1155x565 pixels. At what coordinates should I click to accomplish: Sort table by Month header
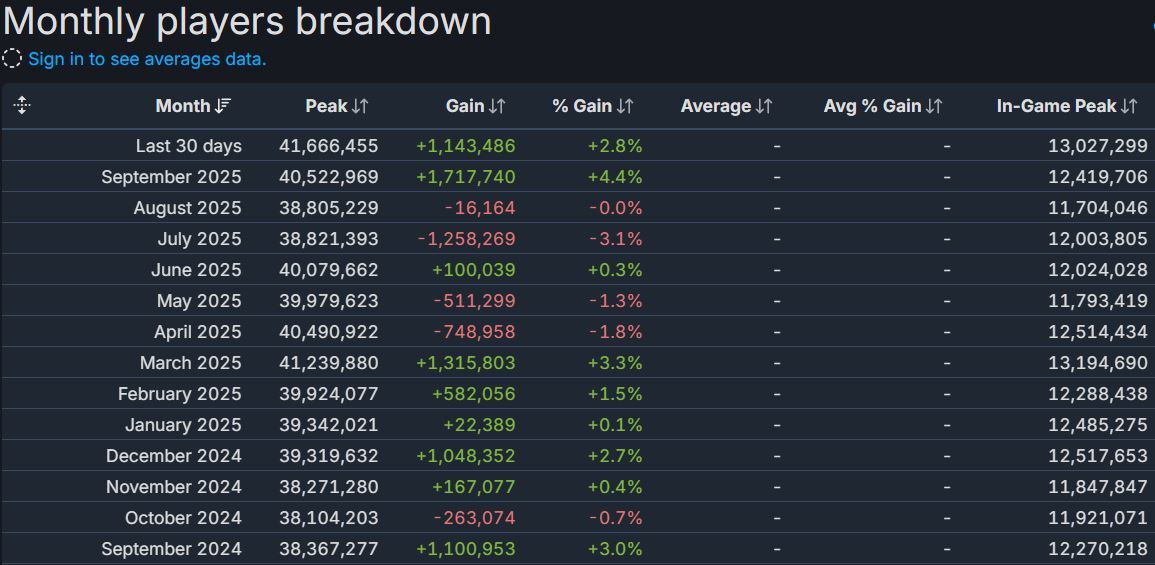point(182,106)
